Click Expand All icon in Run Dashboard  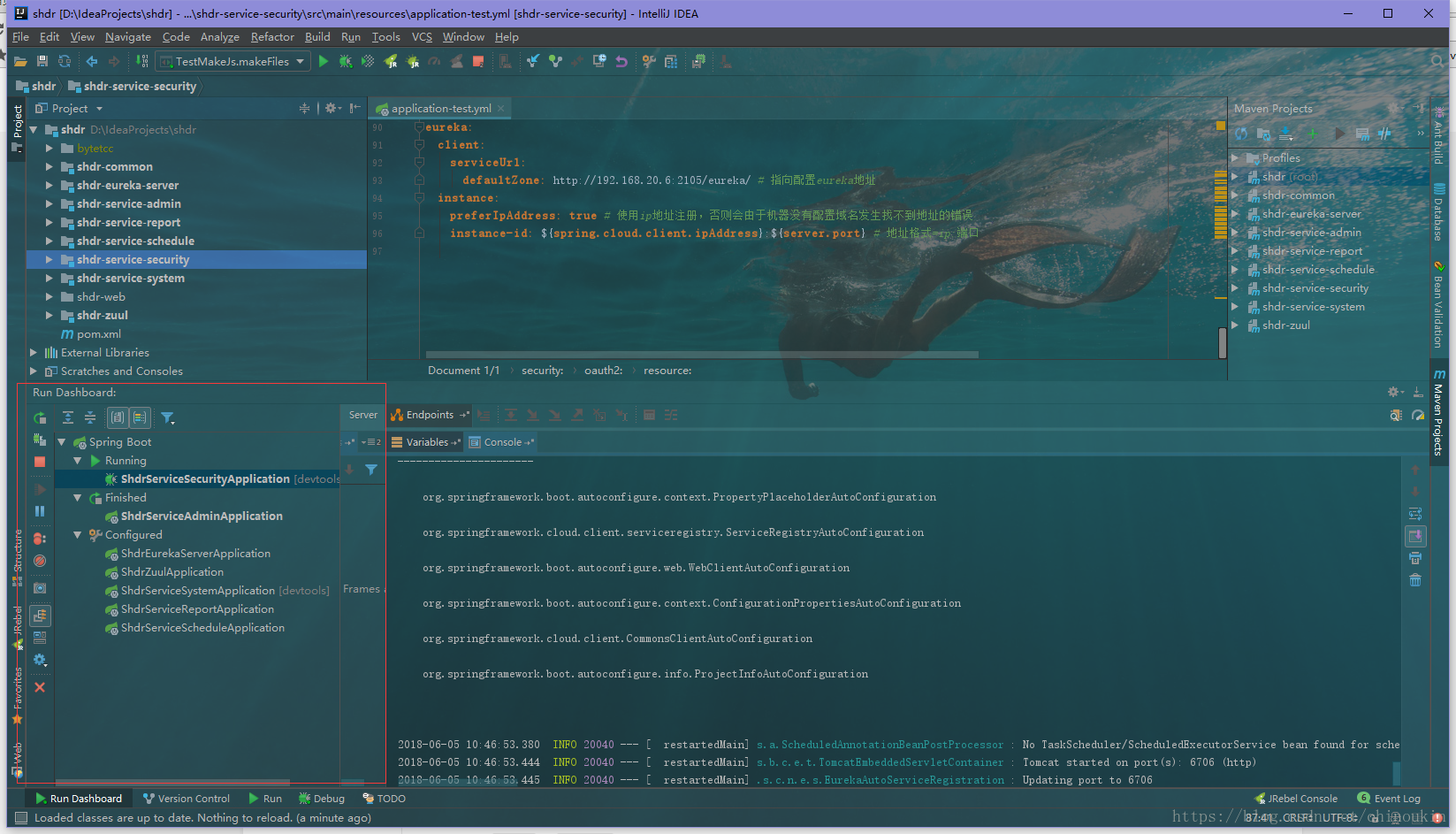[68, 417]
